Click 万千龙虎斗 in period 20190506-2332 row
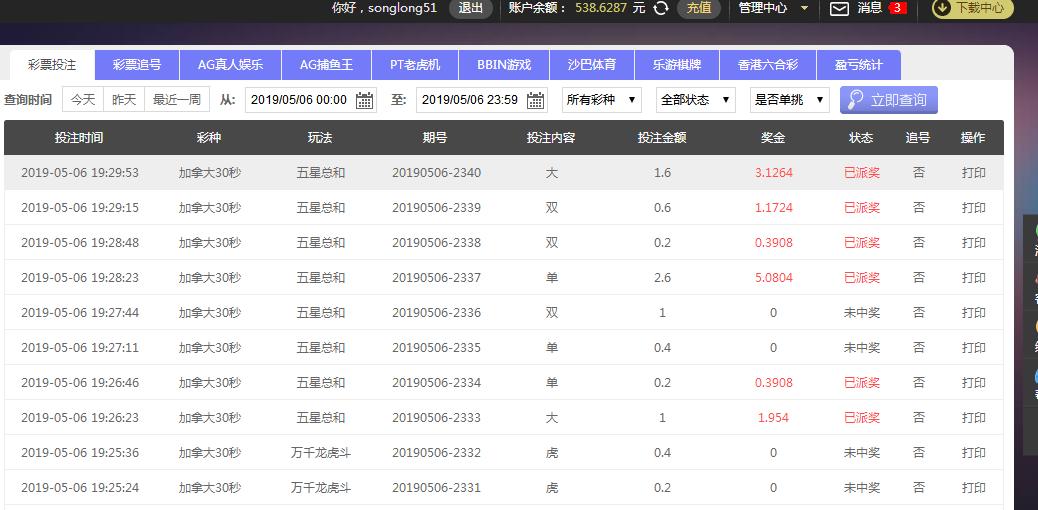1038x510 pixels. 320,453
